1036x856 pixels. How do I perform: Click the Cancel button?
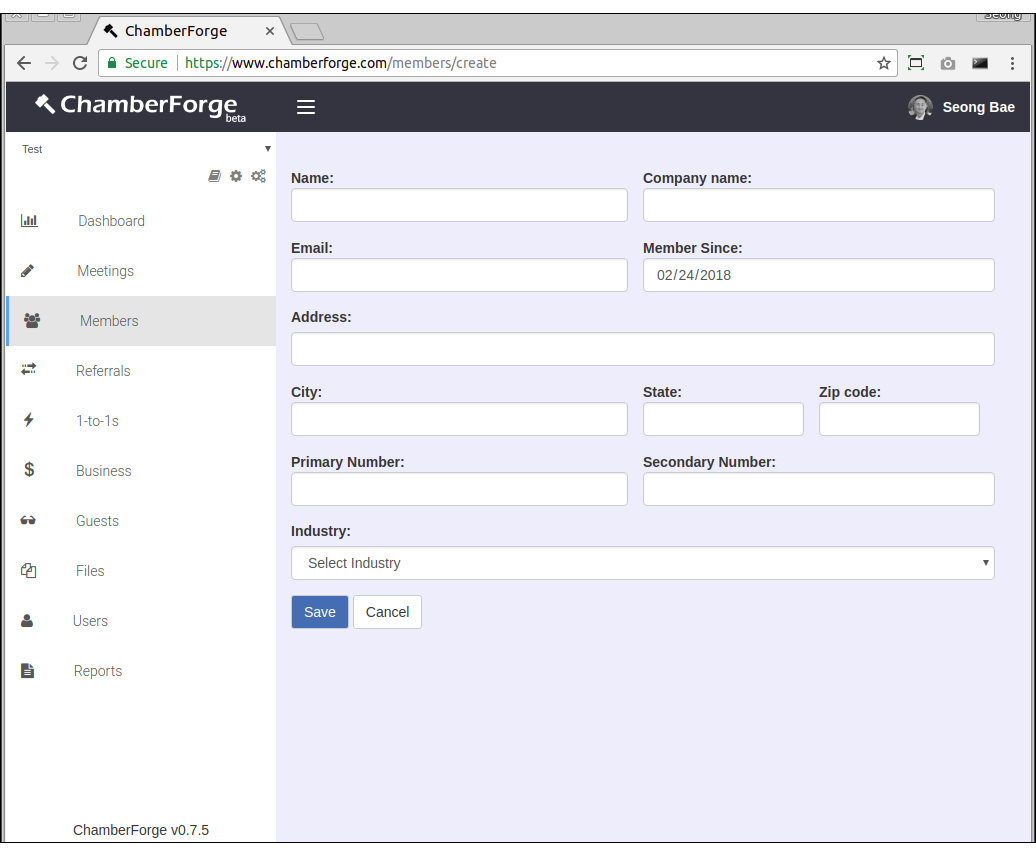(x=387, y=612)
